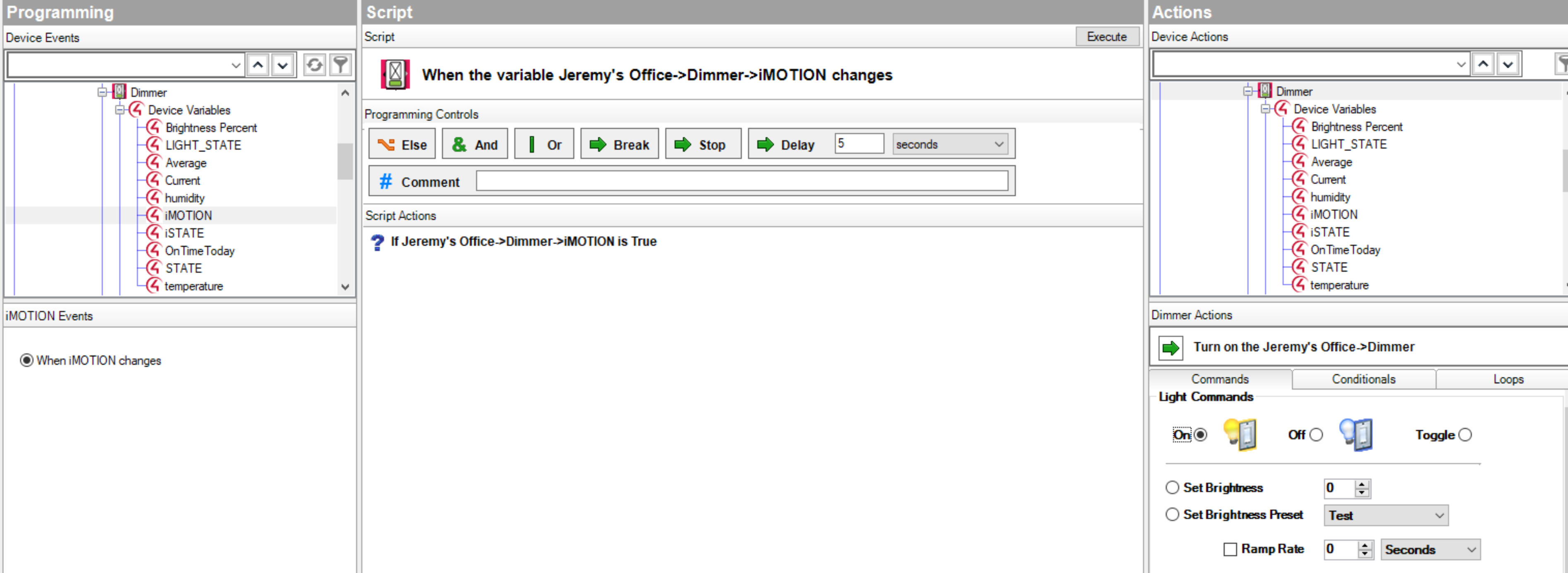This screenshot has height=573, width=1568.
Task: Open the Brightness Preset Test dropdown
Action: (1439, 516)
